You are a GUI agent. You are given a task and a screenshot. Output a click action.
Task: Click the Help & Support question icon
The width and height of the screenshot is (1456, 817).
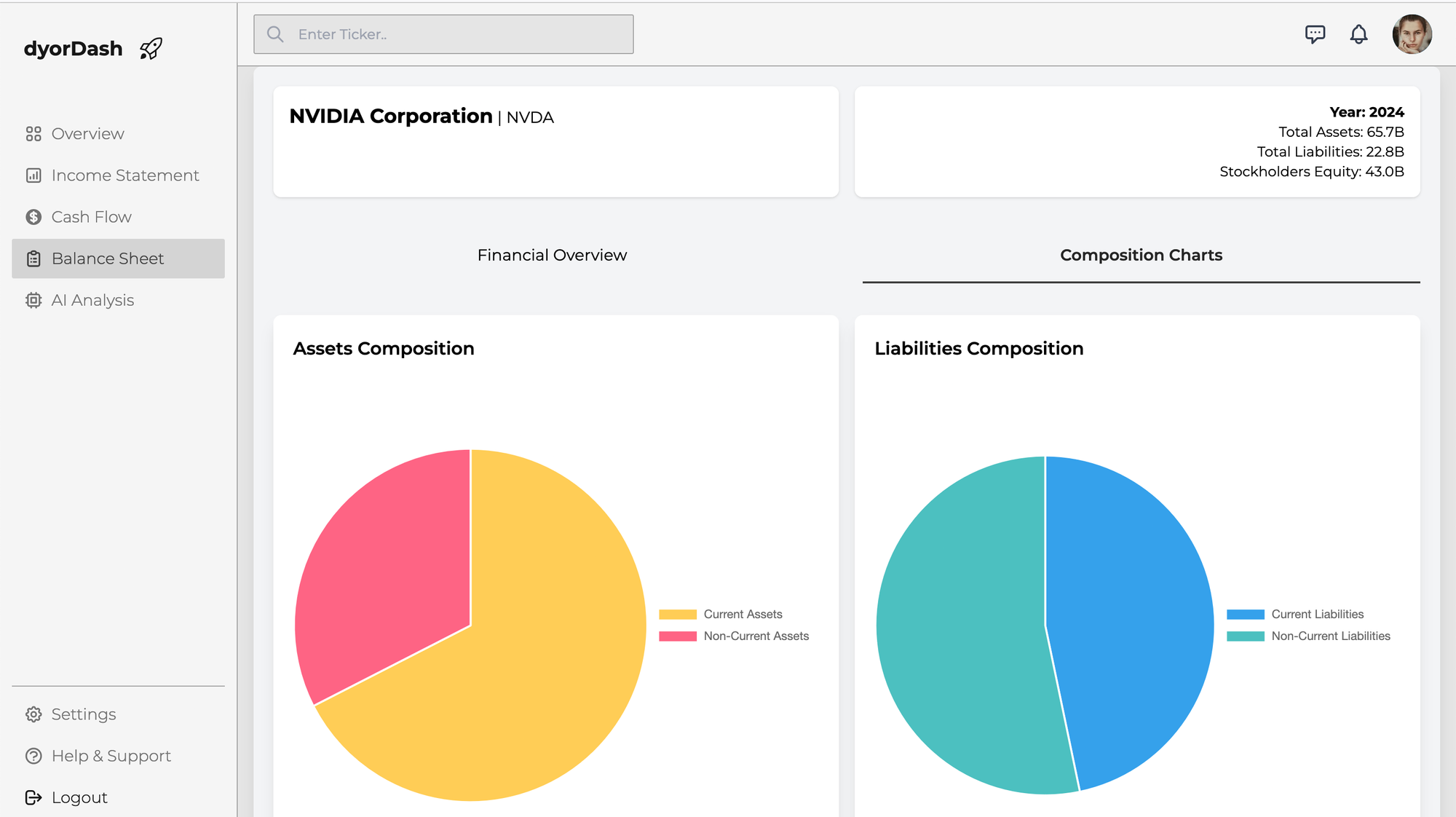click(33, 756)
